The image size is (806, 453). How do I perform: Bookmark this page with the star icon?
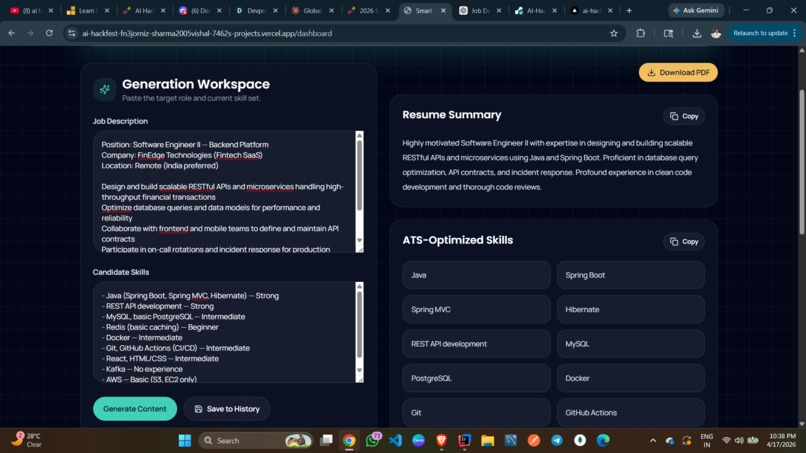(x=614, y=33)
